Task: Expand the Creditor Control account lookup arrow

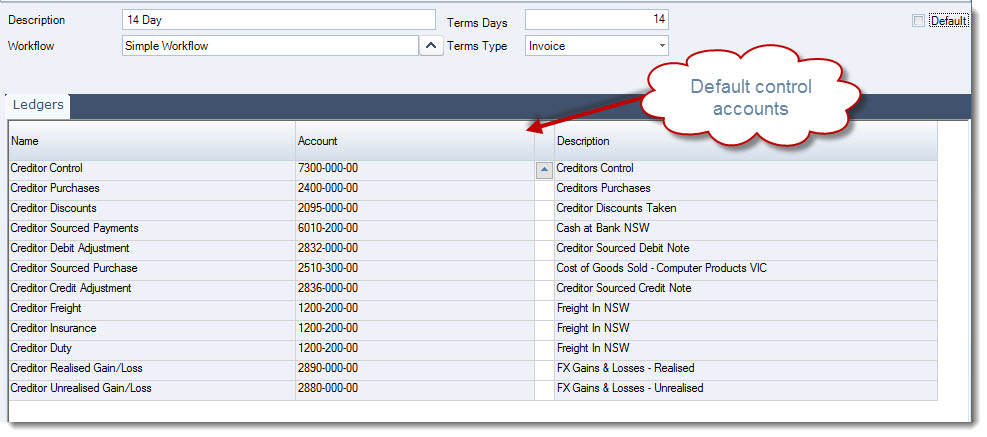Action: [543, 170]
